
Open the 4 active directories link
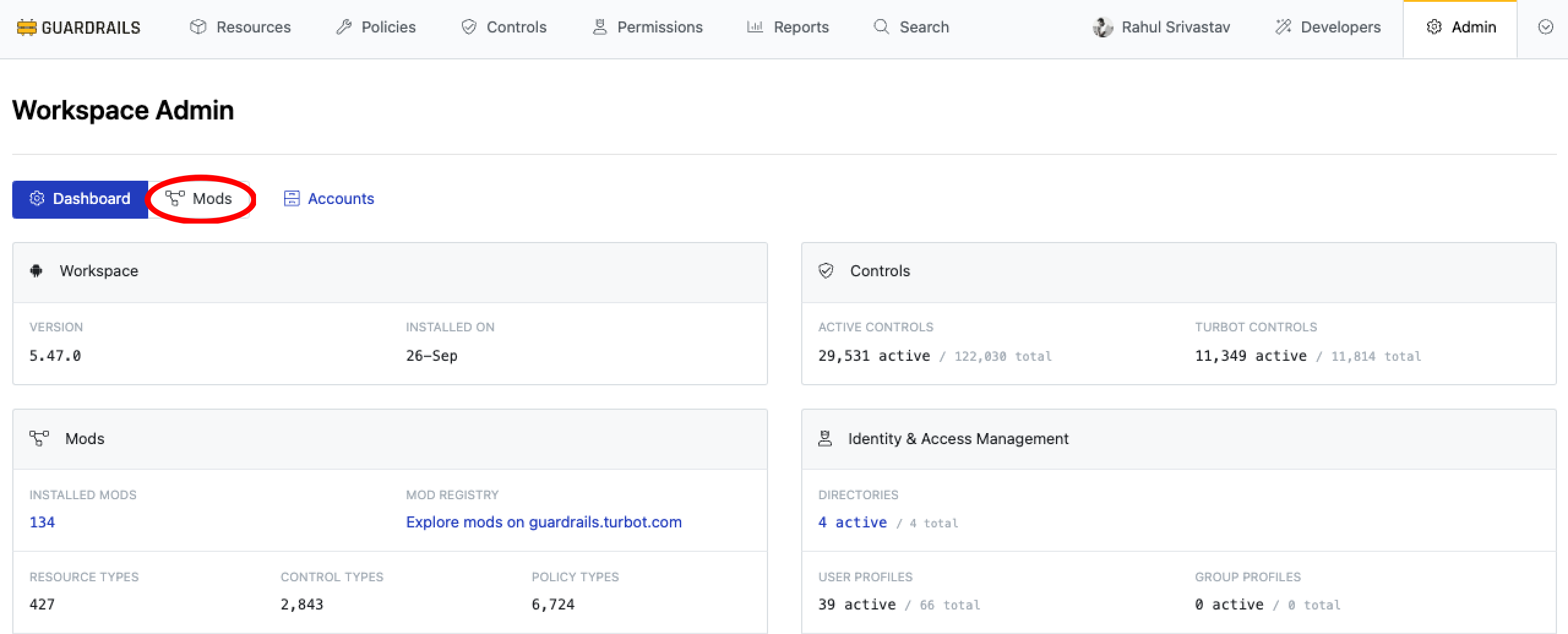(x=852, y=522)
